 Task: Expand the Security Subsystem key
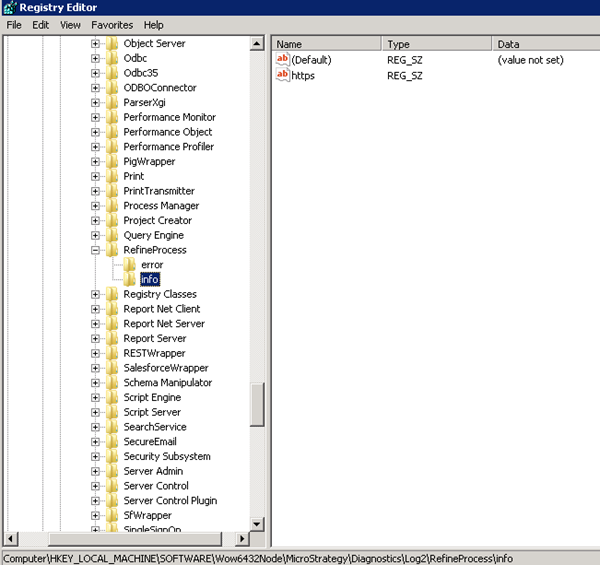[96, 457]
